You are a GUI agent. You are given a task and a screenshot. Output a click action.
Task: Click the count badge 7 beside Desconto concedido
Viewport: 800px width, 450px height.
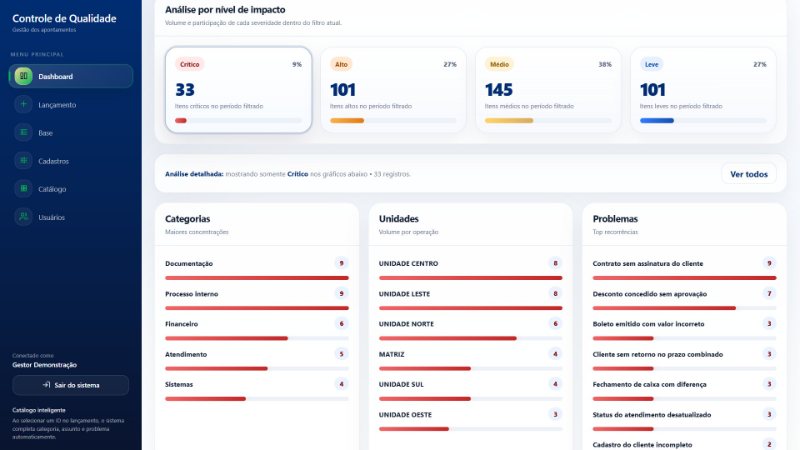(x=769, y=293)
